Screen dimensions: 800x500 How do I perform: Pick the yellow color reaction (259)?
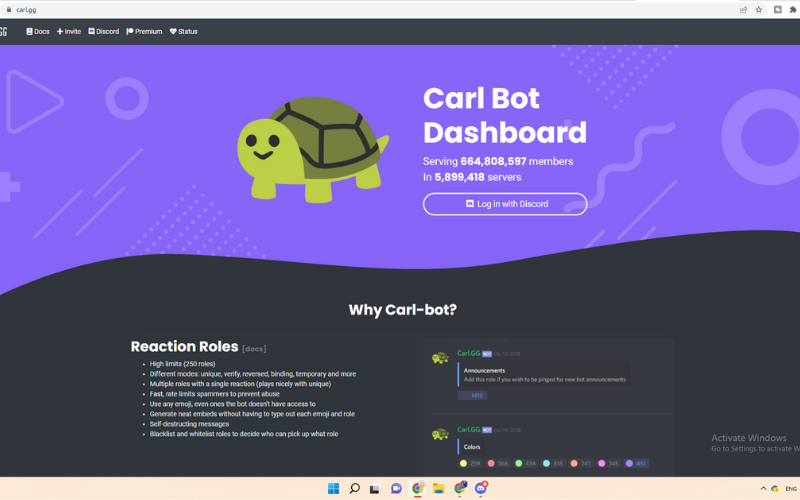coord(470,463)
